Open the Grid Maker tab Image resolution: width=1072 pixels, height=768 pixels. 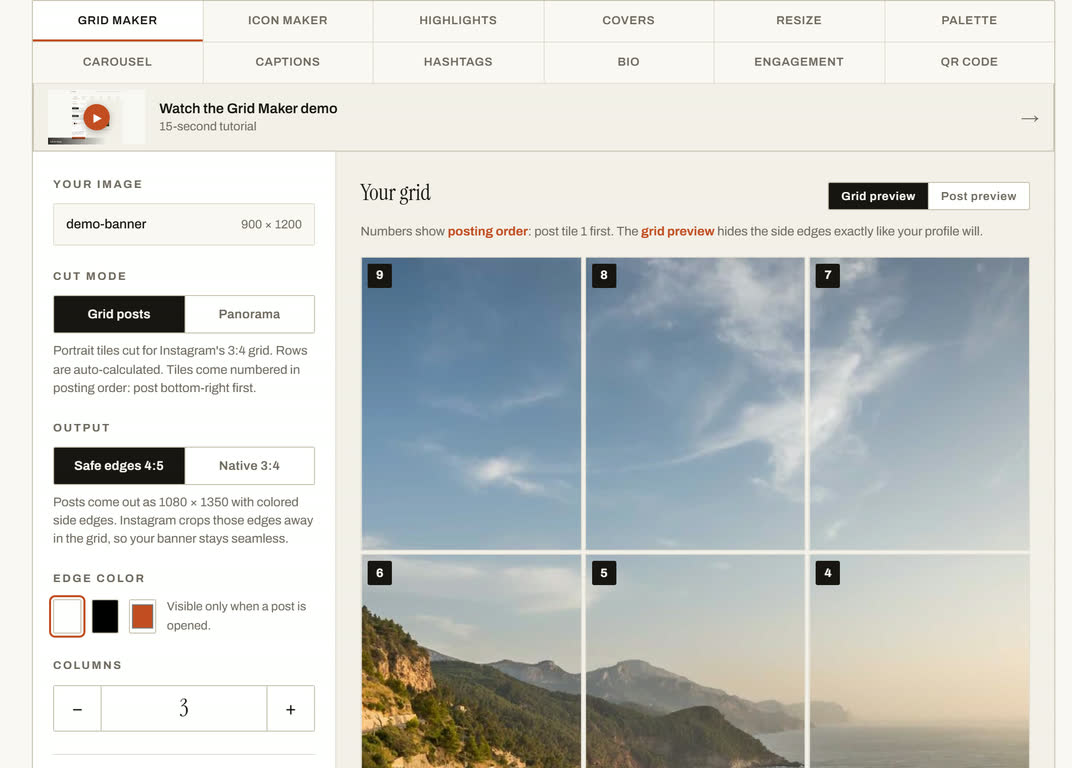(x=118, y=21)
